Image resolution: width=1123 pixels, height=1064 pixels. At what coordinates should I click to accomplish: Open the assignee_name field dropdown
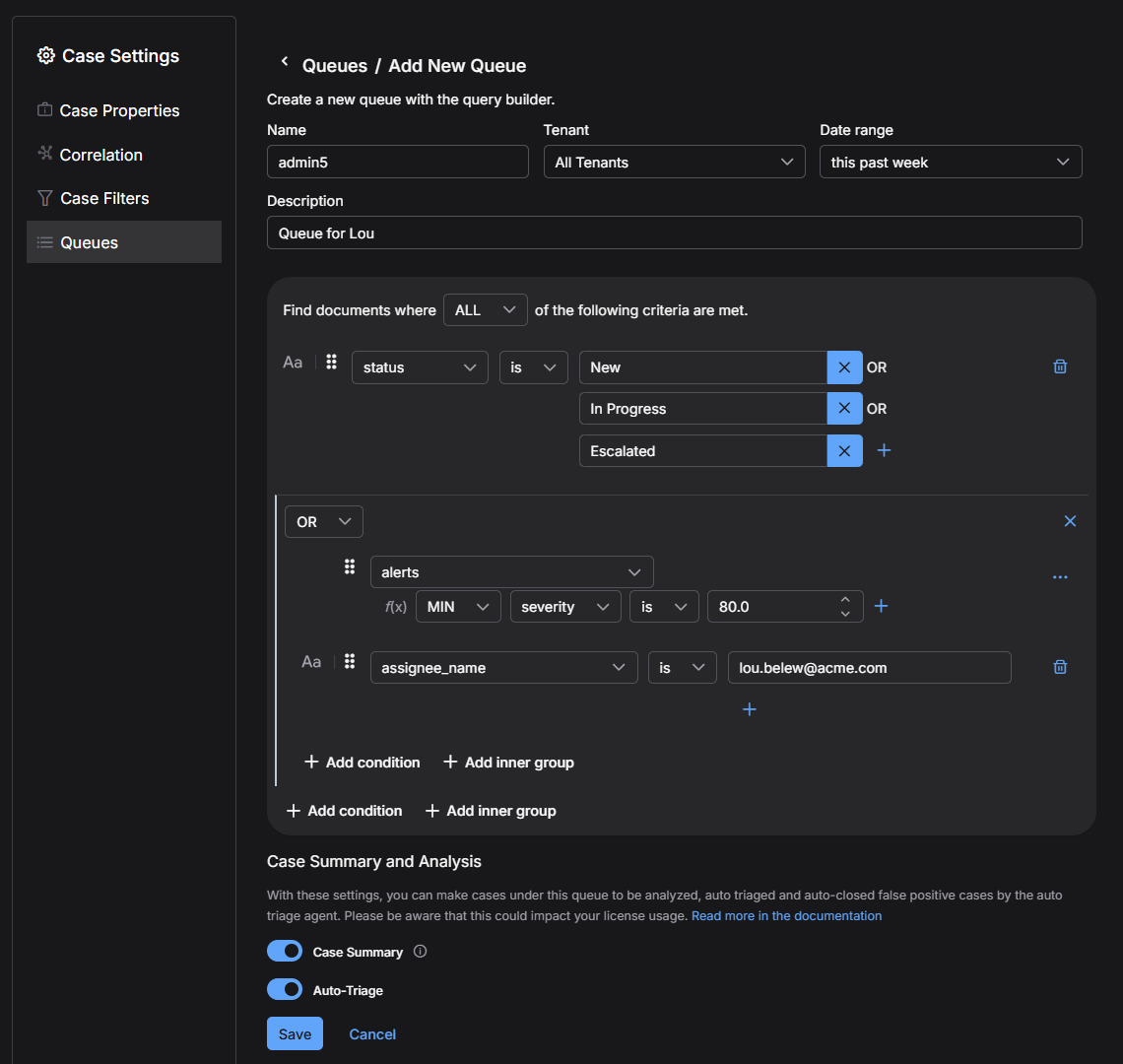(503, 668)
